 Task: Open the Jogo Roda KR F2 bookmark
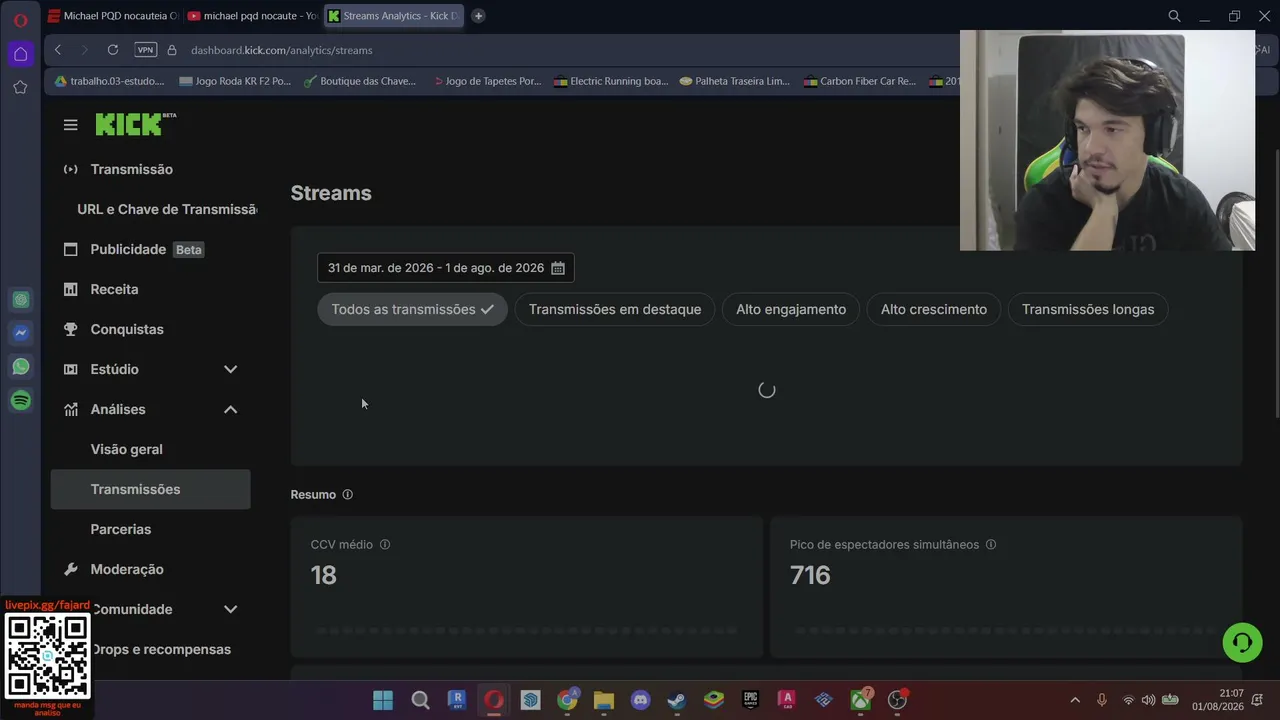235,81
